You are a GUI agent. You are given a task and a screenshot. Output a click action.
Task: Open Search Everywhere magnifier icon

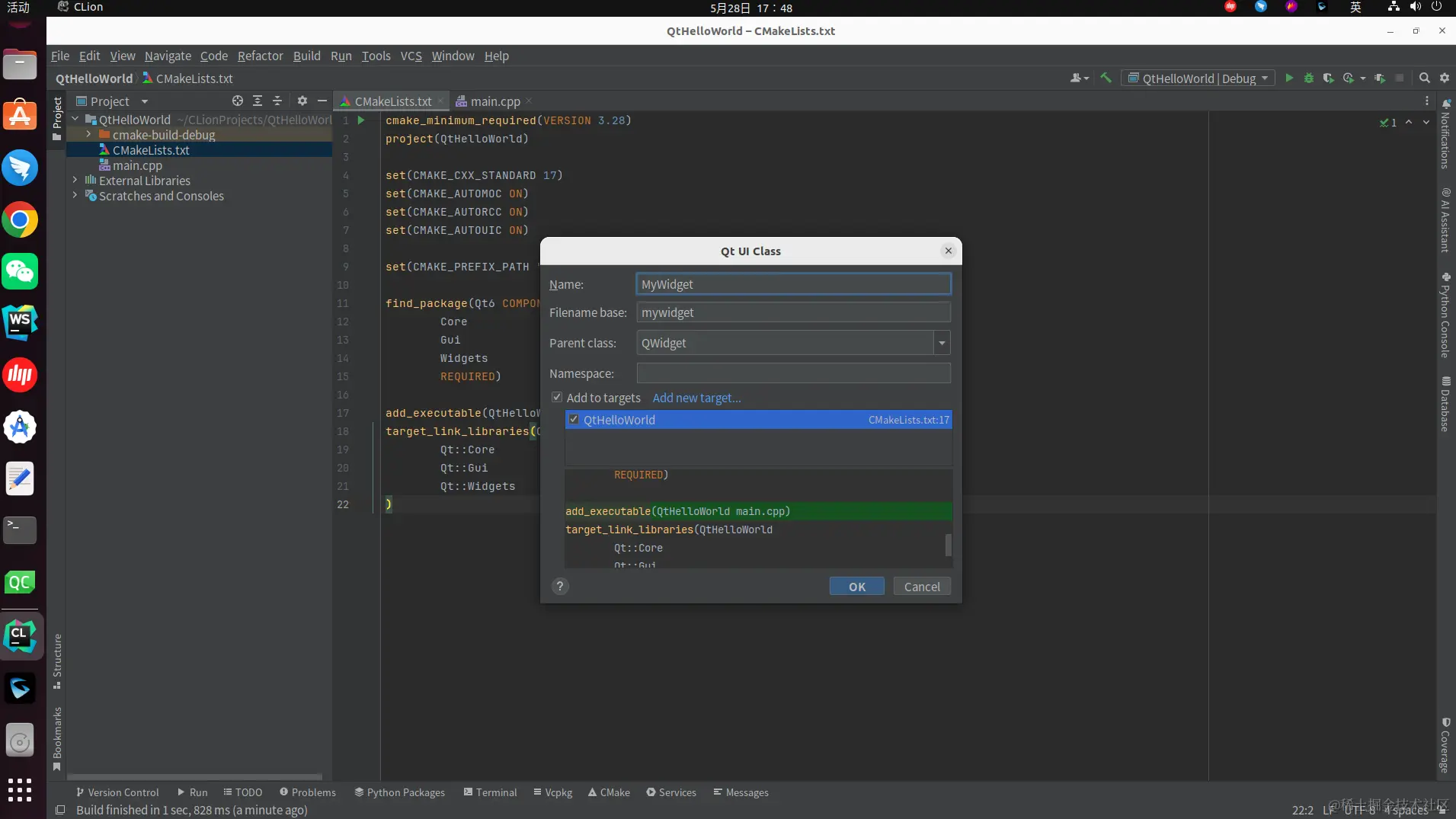point(1424,78)
